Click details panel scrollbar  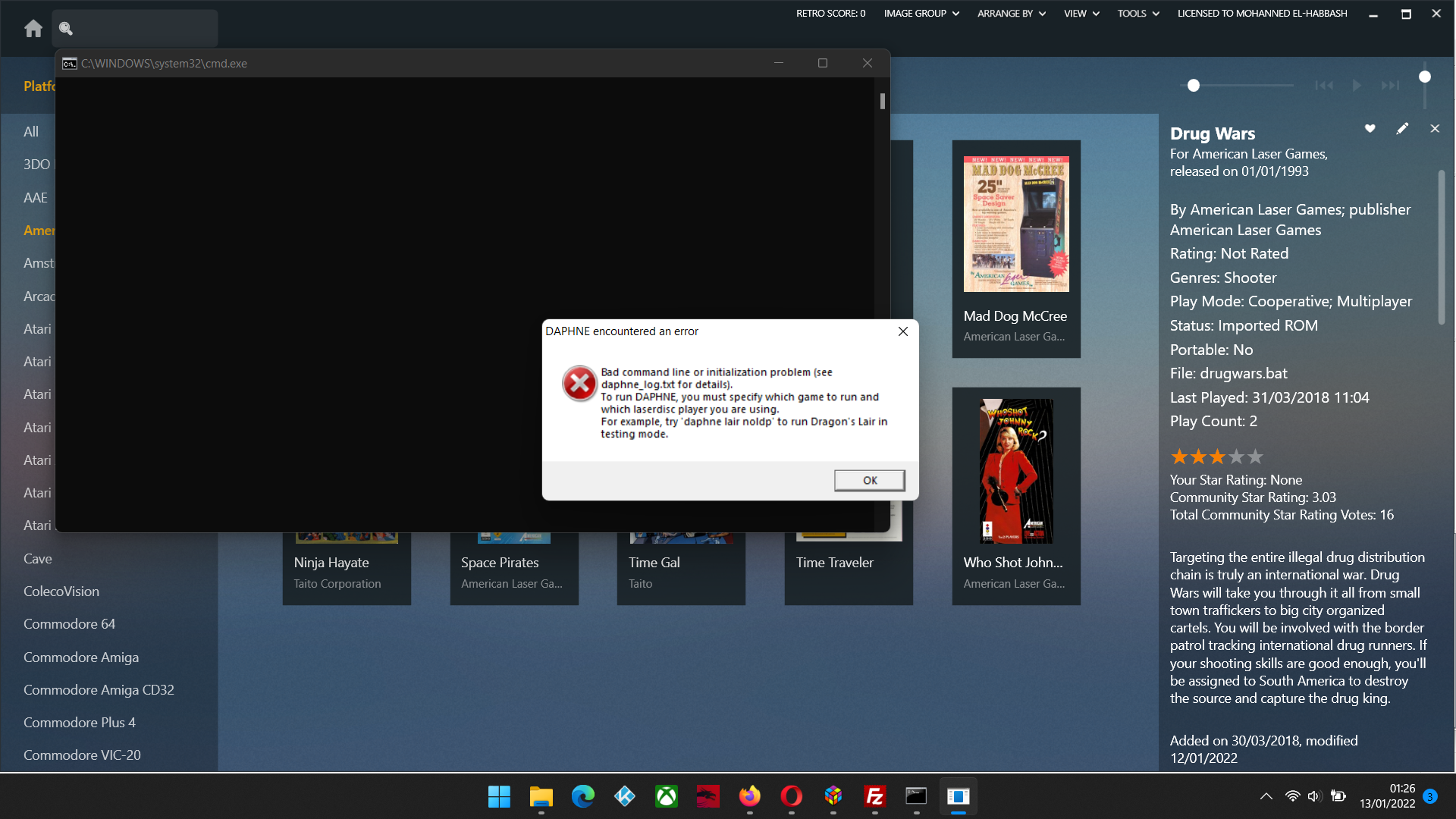pyautogui.click(x=1442, y=247)
